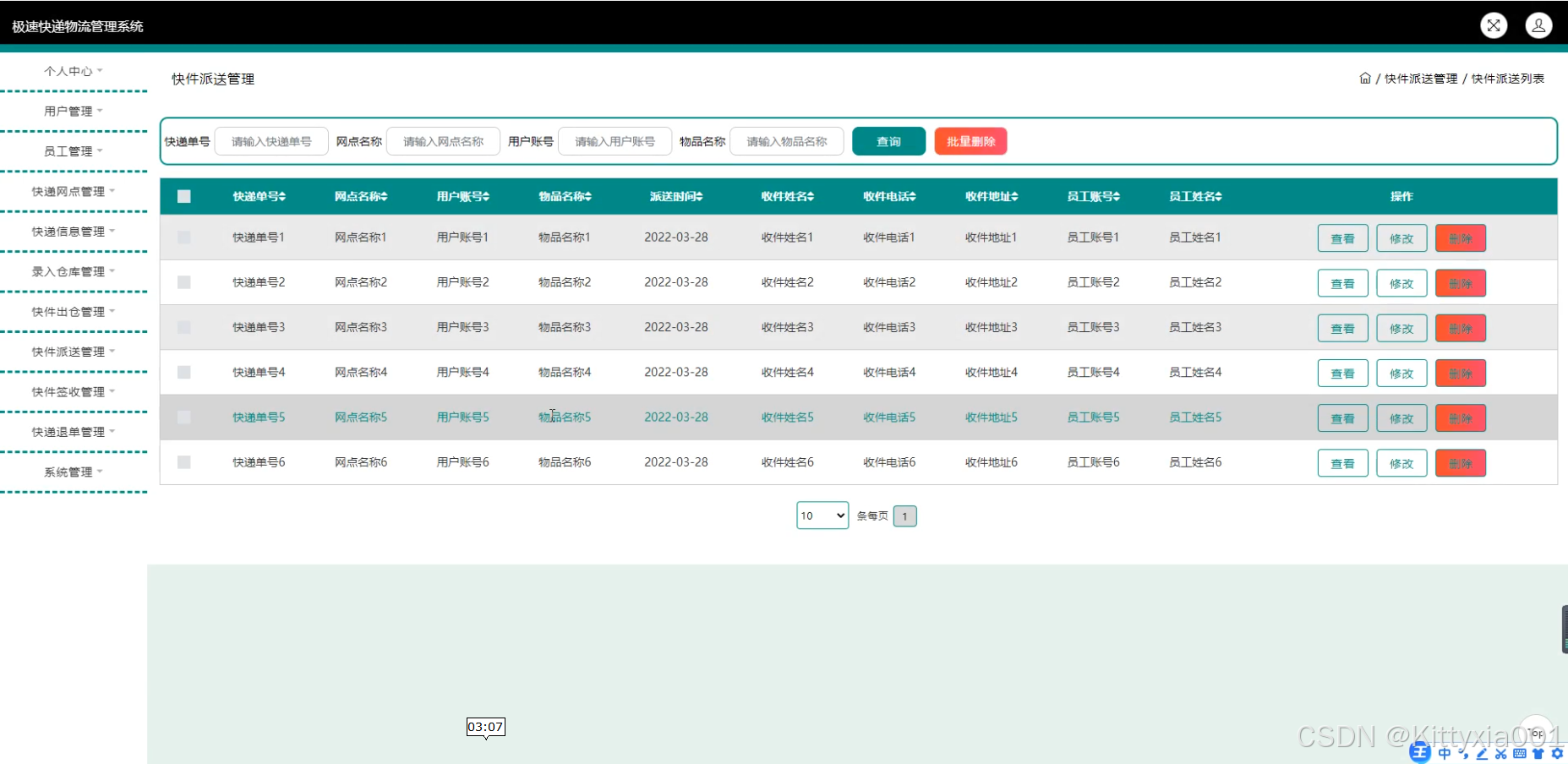Click the red 批量删除 button
The image size is (1568, 764).
point(970,142)
